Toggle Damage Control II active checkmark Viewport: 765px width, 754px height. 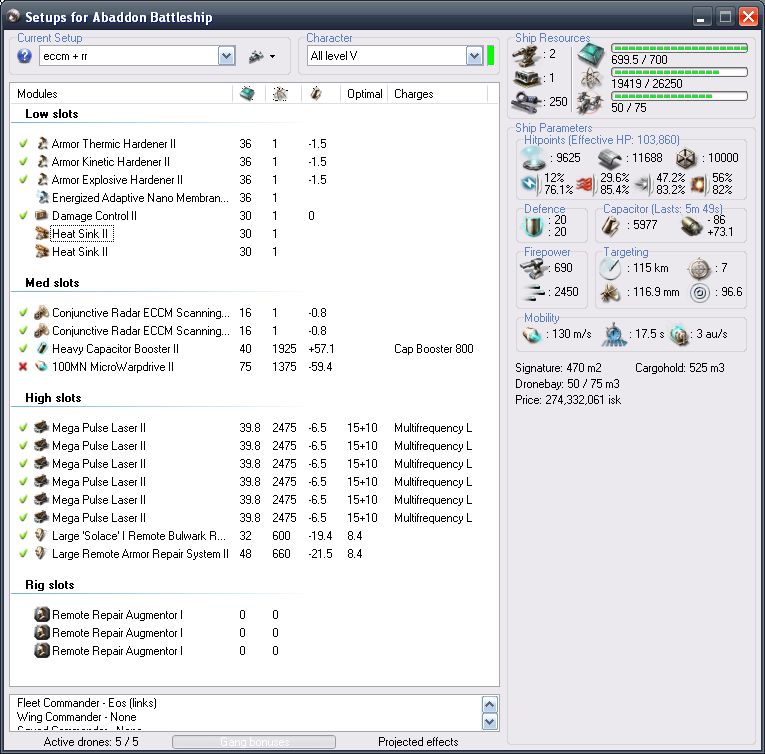coord(23,215)
